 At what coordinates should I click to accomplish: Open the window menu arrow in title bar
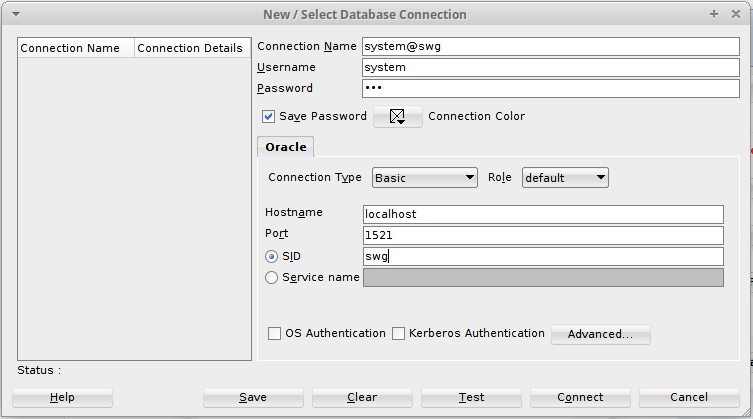(x=16, y=14)
